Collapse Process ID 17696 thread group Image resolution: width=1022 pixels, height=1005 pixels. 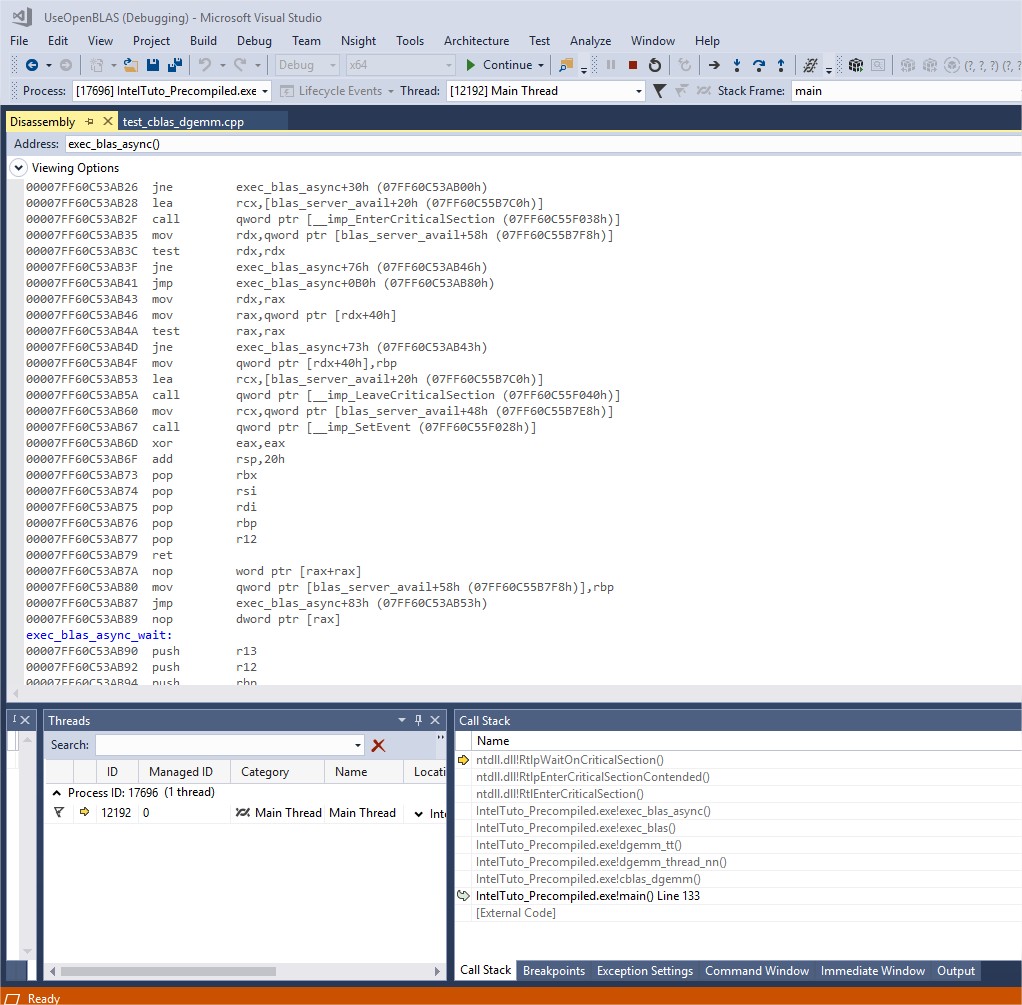click(57, 793)
